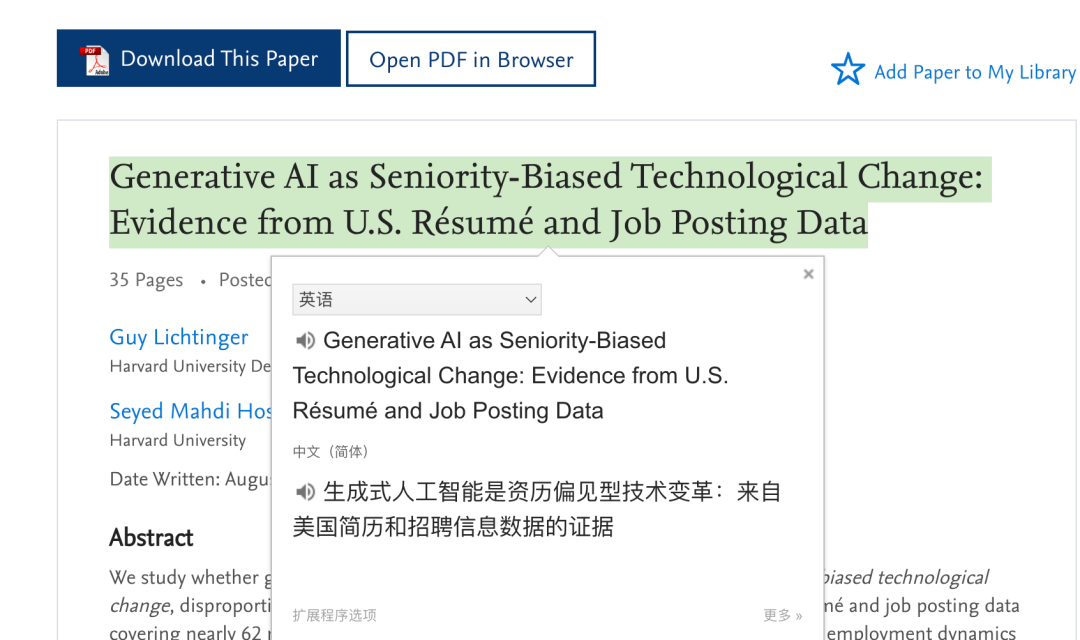Click the Abstract section heading
Image resolution: width=1080 pixels, height=640 pixels.
[151, 538]
